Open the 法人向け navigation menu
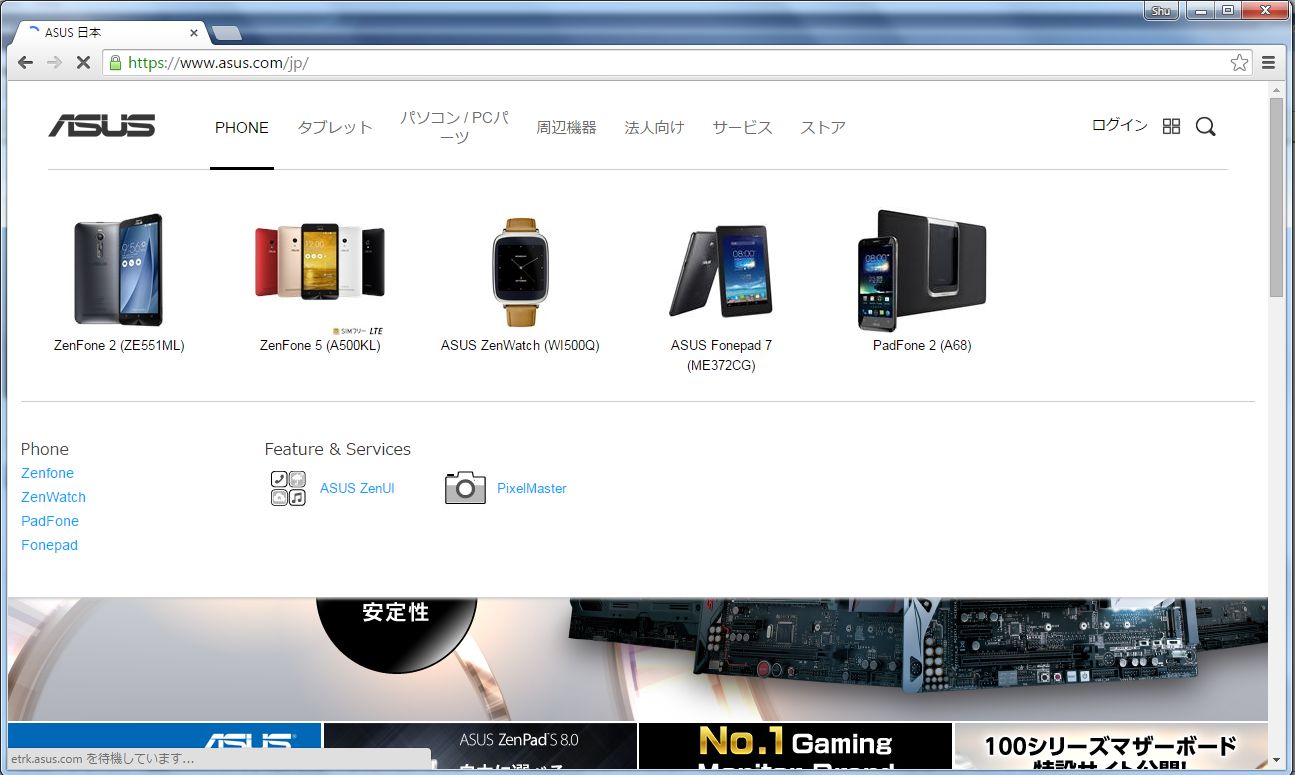This screenshot has width=1295, height=775. [654, 127]
